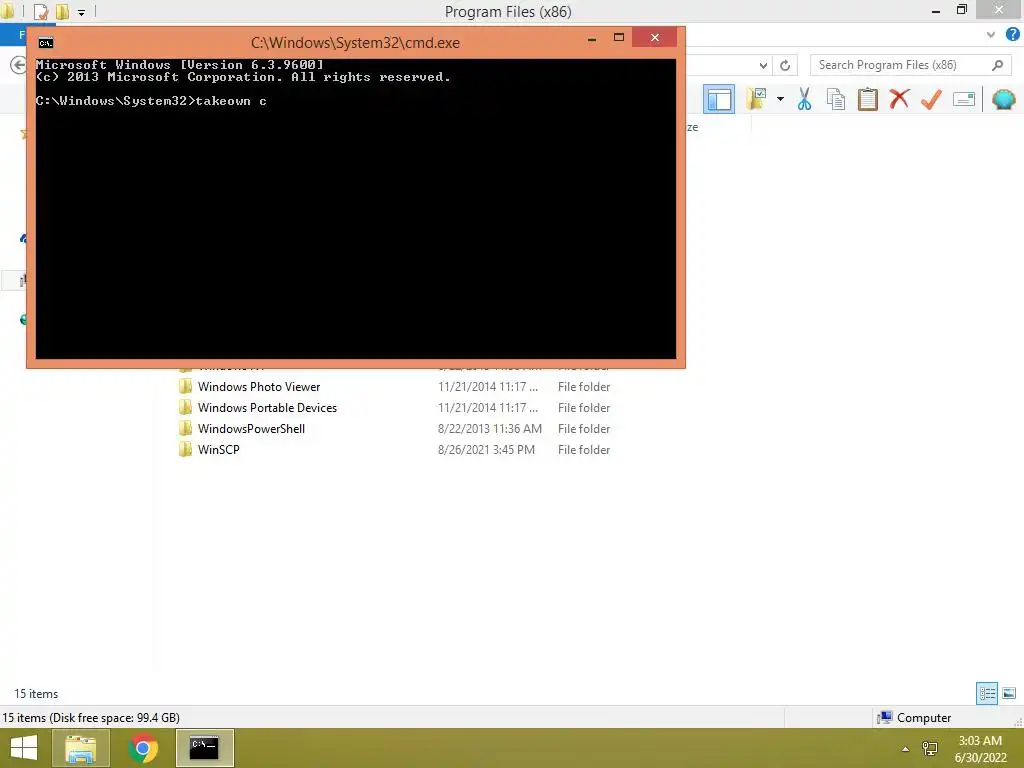Expand the folder options dropdown arrow

[x=780, y=99]
